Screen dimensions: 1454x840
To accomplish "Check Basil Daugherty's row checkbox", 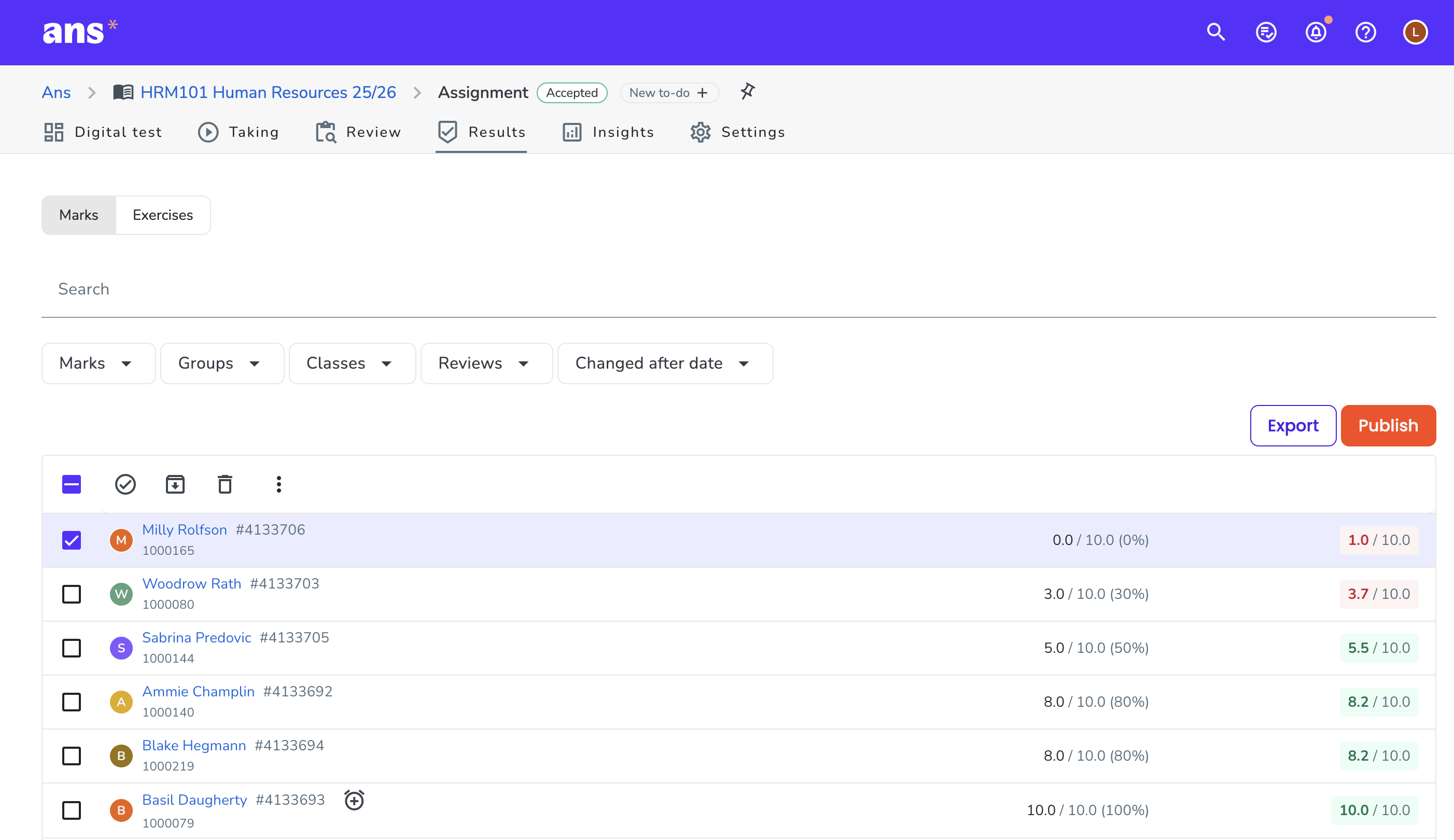I will coord(72,810).
